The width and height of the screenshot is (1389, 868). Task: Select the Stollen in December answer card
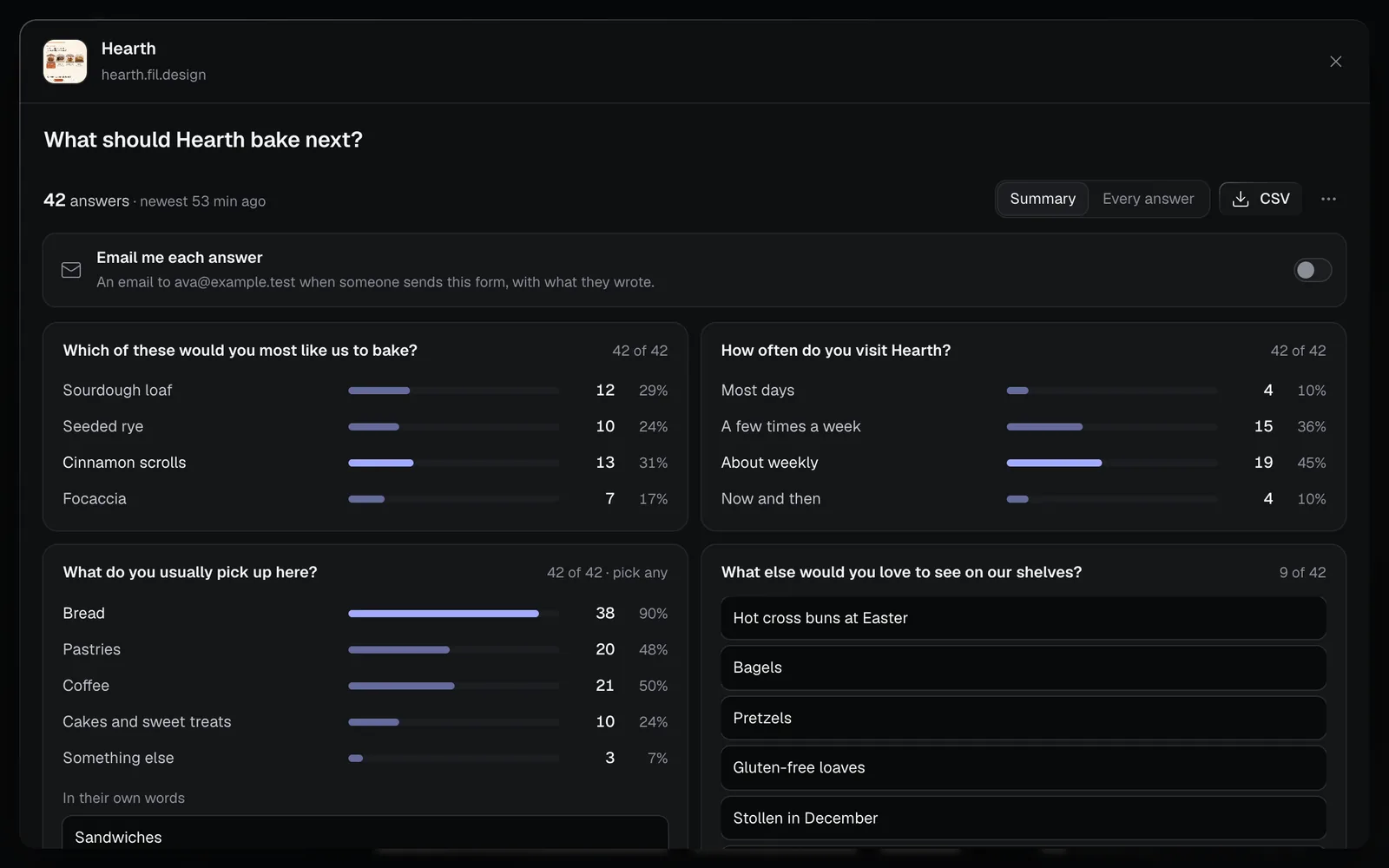coord(1024,818)
